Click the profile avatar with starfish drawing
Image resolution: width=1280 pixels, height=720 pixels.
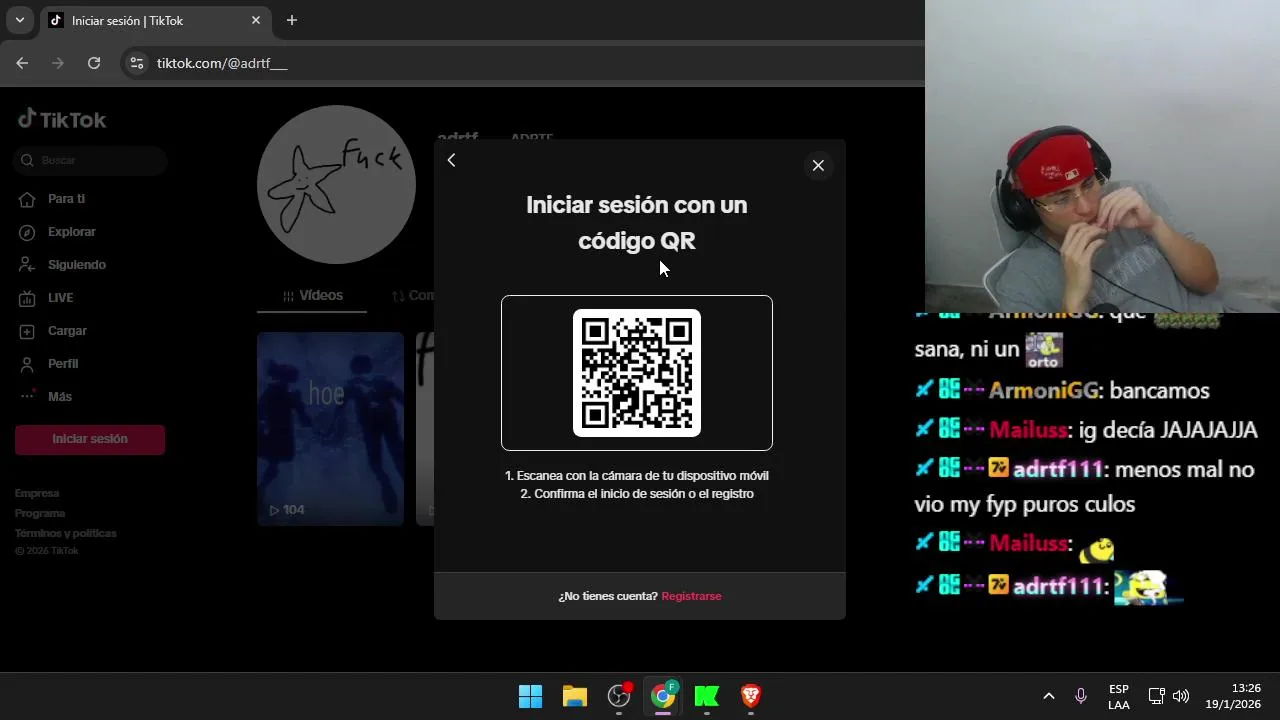[x=336, y=185]
